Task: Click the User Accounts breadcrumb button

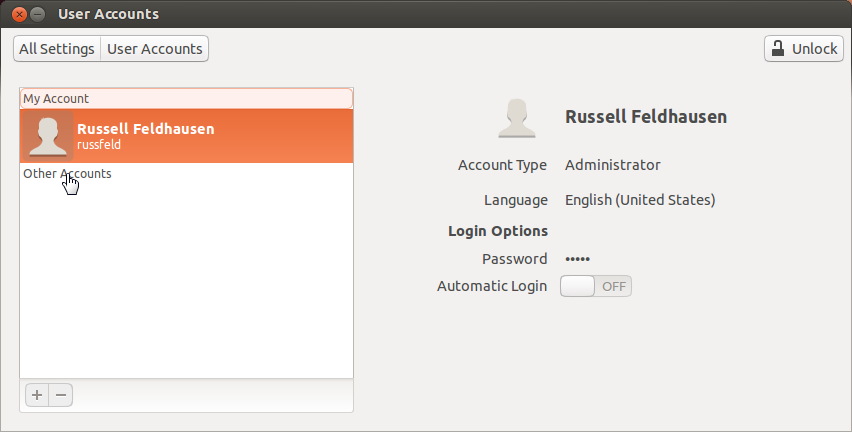Action: (x=154, y=49)
